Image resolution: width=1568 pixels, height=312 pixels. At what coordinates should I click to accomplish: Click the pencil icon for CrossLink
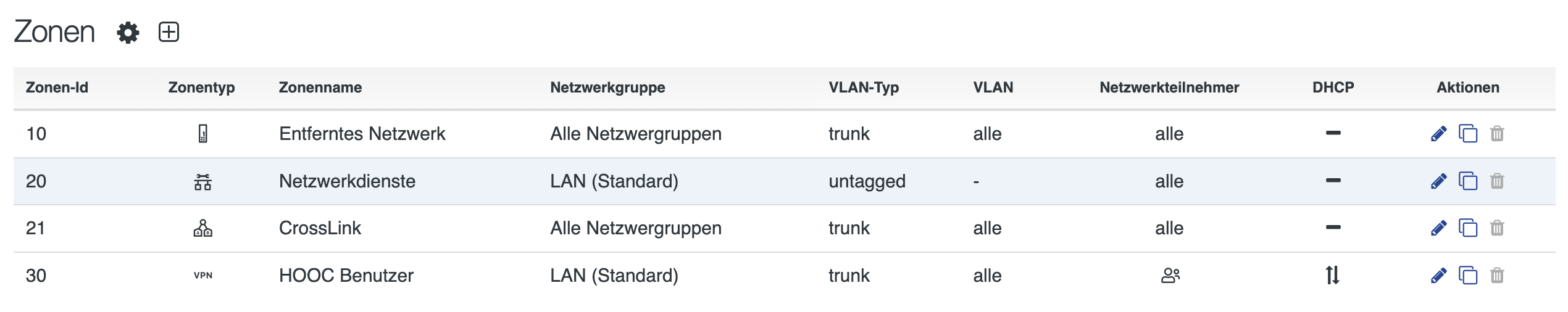(1438, 228)
